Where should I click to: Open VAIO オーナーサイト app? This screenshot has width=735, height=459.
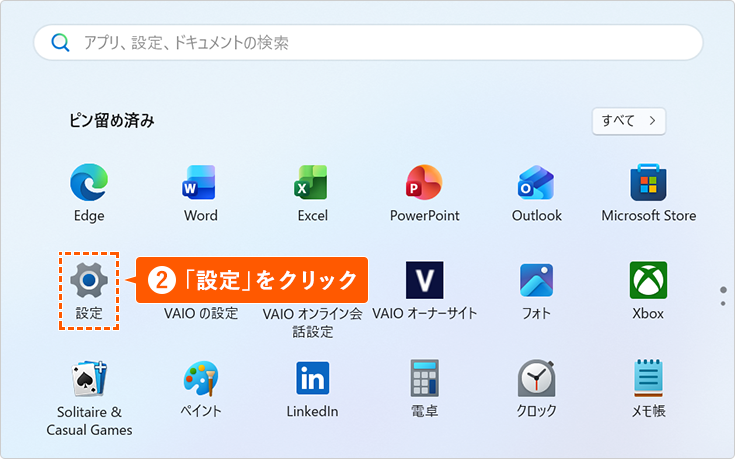coord(424,282)
